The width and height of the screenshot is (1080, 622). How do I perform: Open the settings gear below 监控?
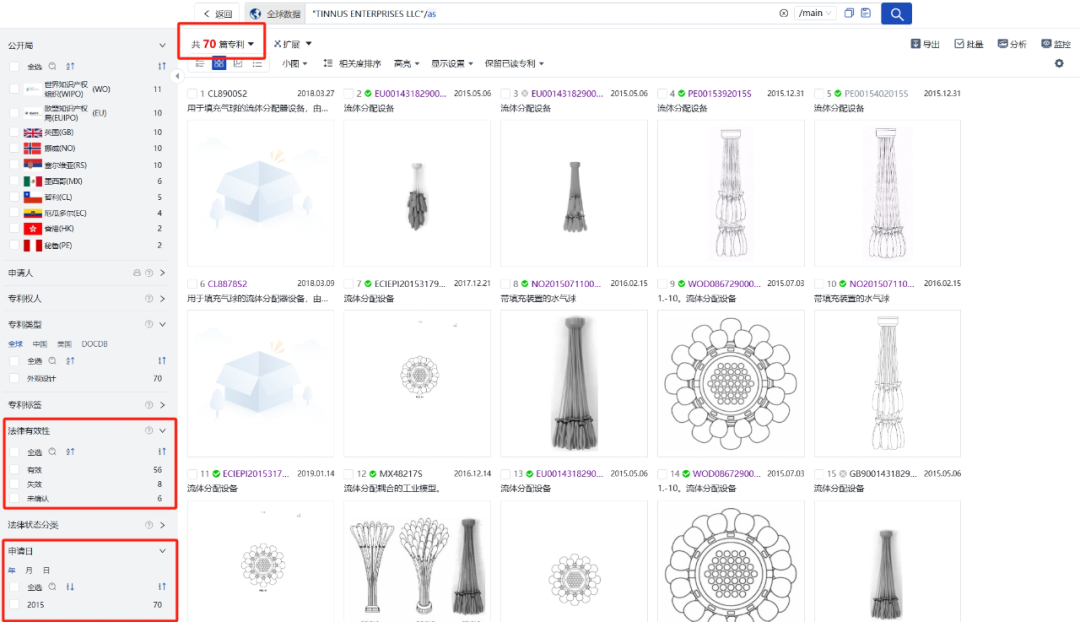(1058, 62)
